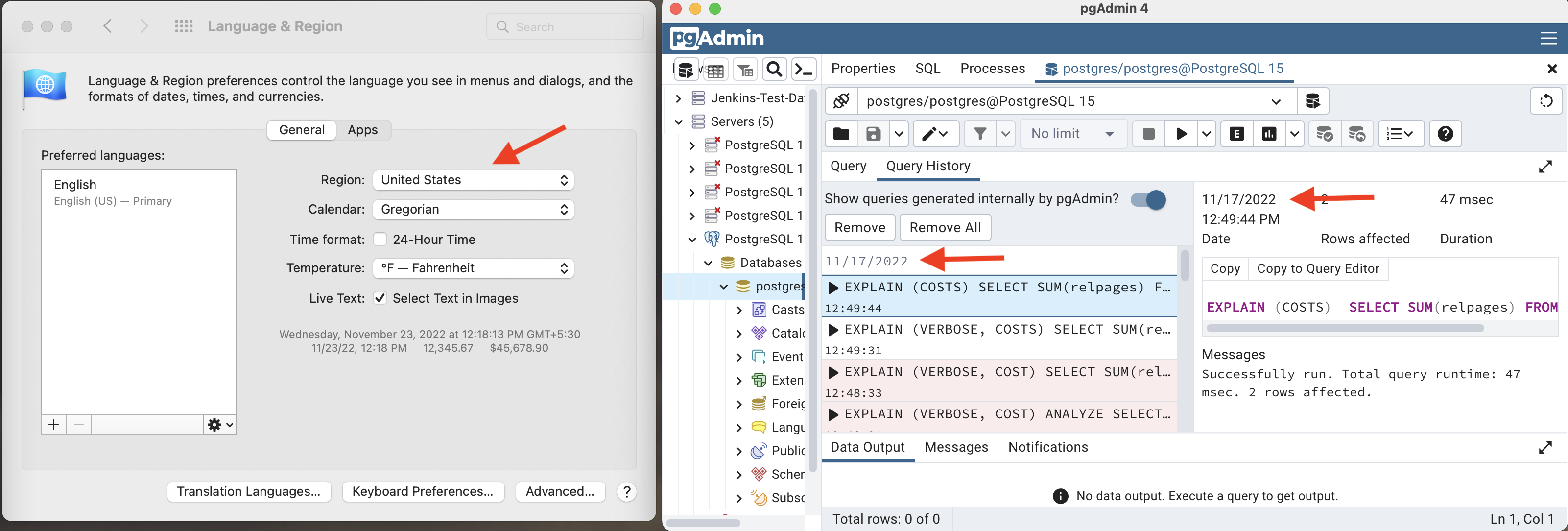This screenshot has height=531, width=1568.
Task: Enable 24-Hour Time
Action: click(x=380, y=239)
